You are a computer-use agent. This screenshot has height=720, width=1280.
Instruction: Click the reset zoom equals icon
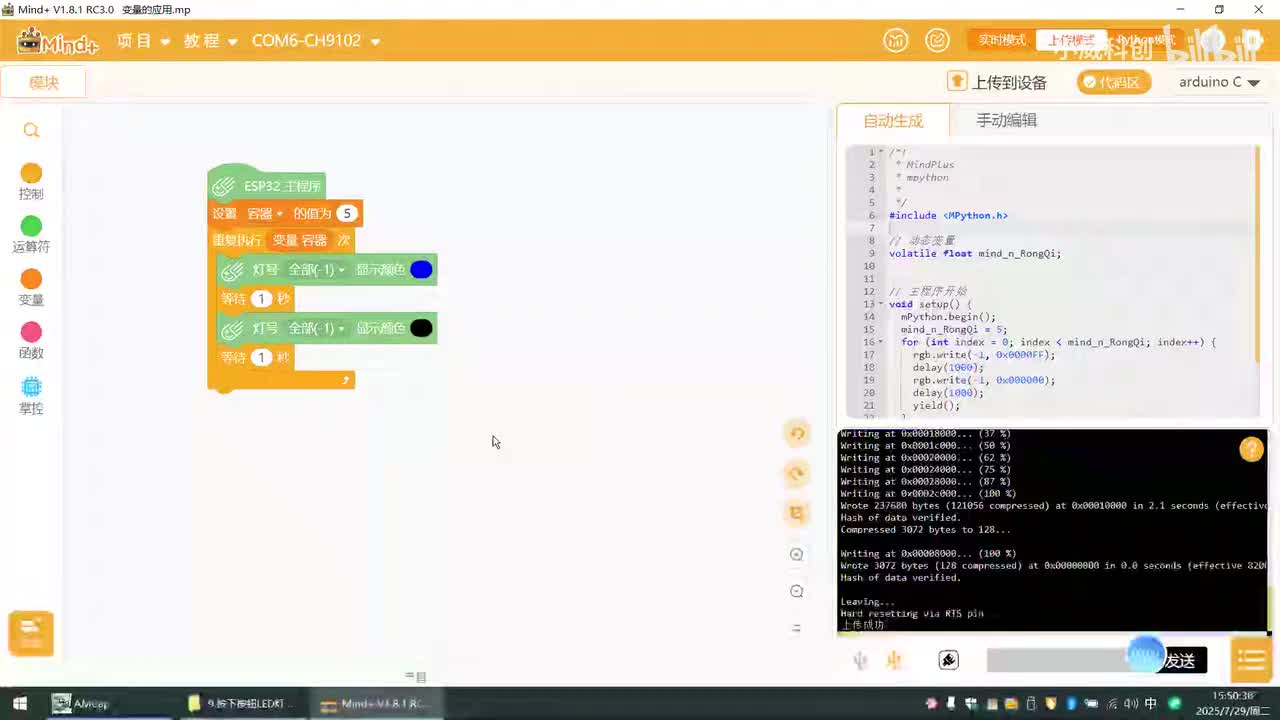(797, 628)
